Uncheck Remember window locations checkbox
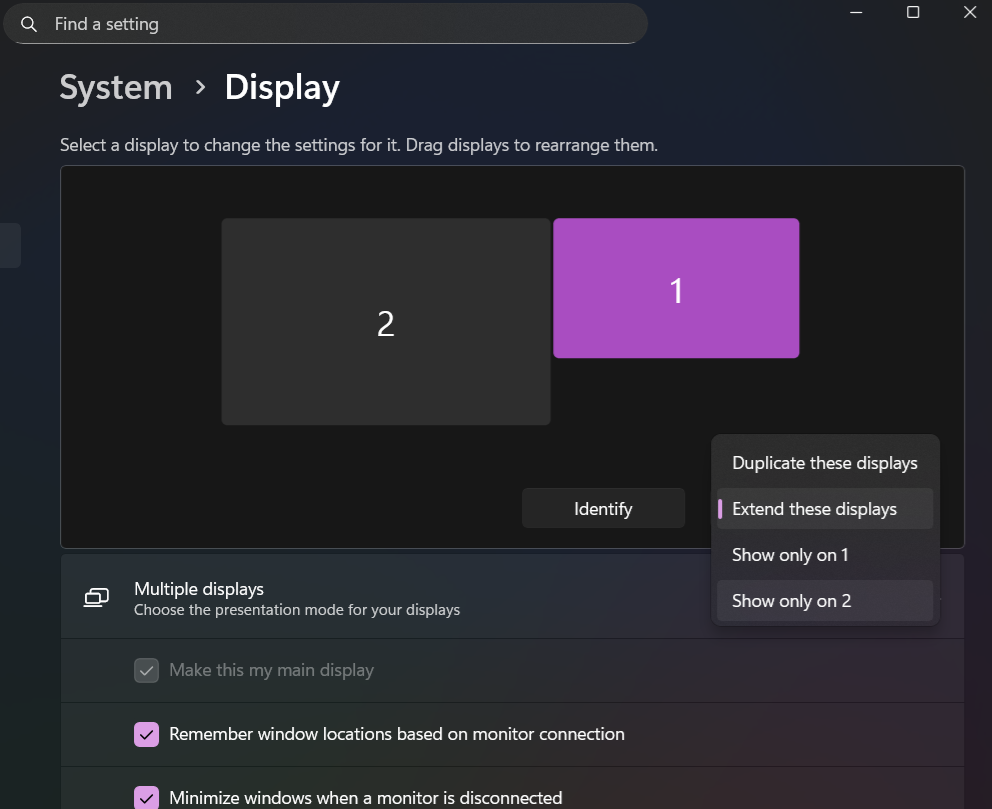The width and height of the screenshot is (992, 809). pos(147,734)
